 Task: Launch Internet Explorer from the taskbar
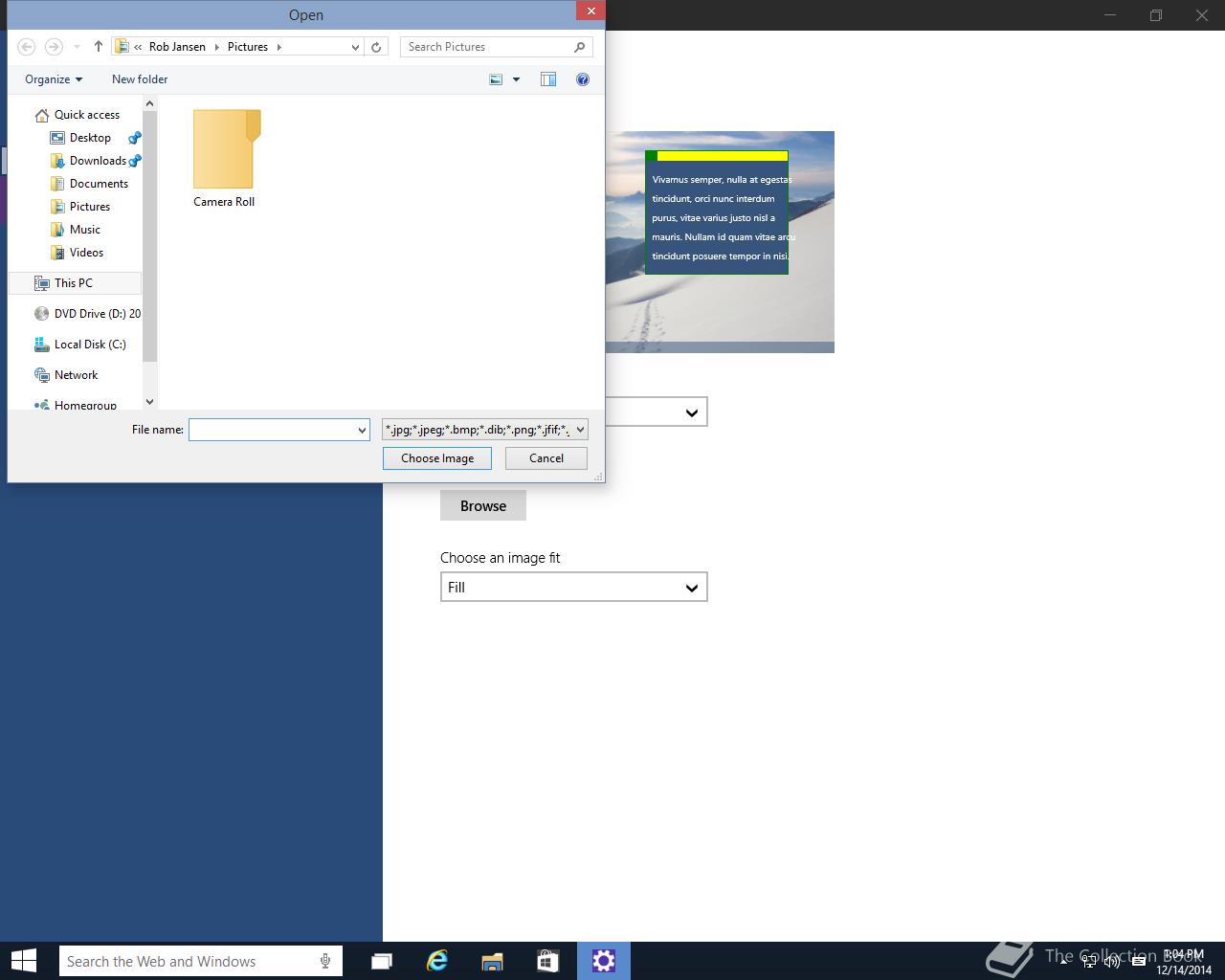tap(437, 961)
